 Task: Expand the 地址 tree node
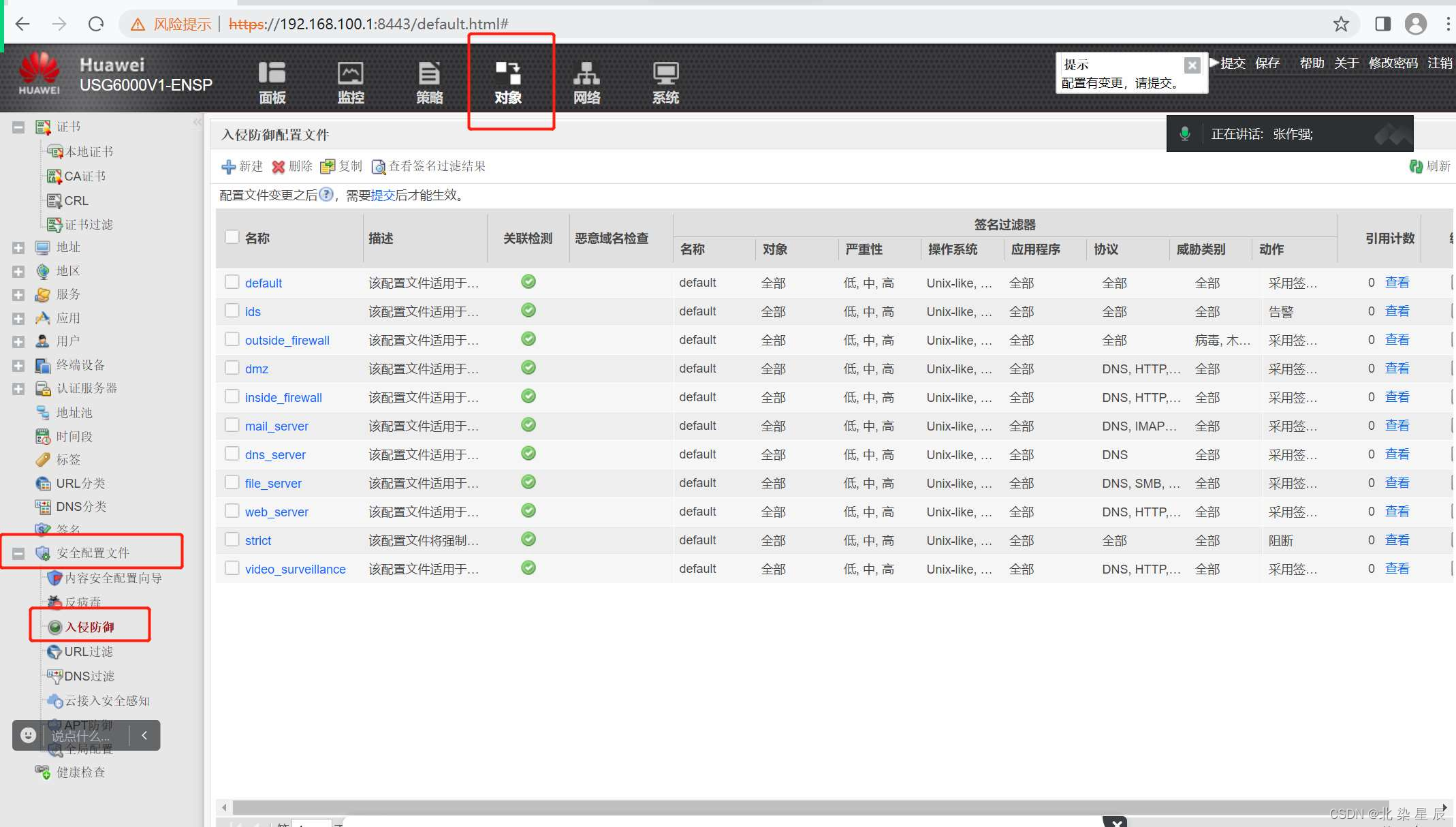tap(18, 248)
